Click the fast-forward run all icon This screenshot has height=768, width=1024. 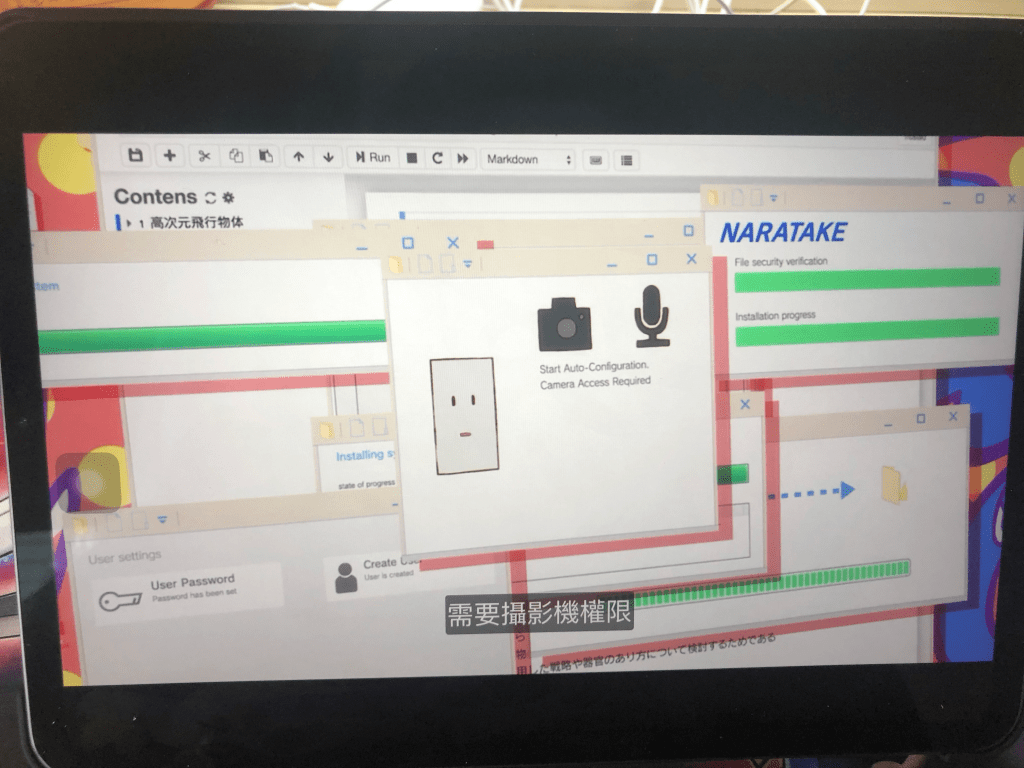tap(463, 158)
